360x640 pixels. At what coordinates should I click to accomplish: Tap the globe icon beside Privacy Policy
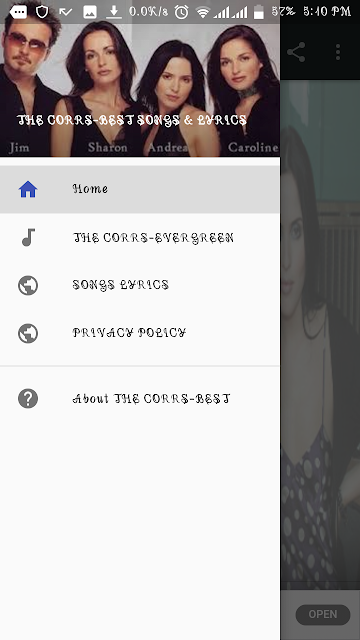point(28,333)
